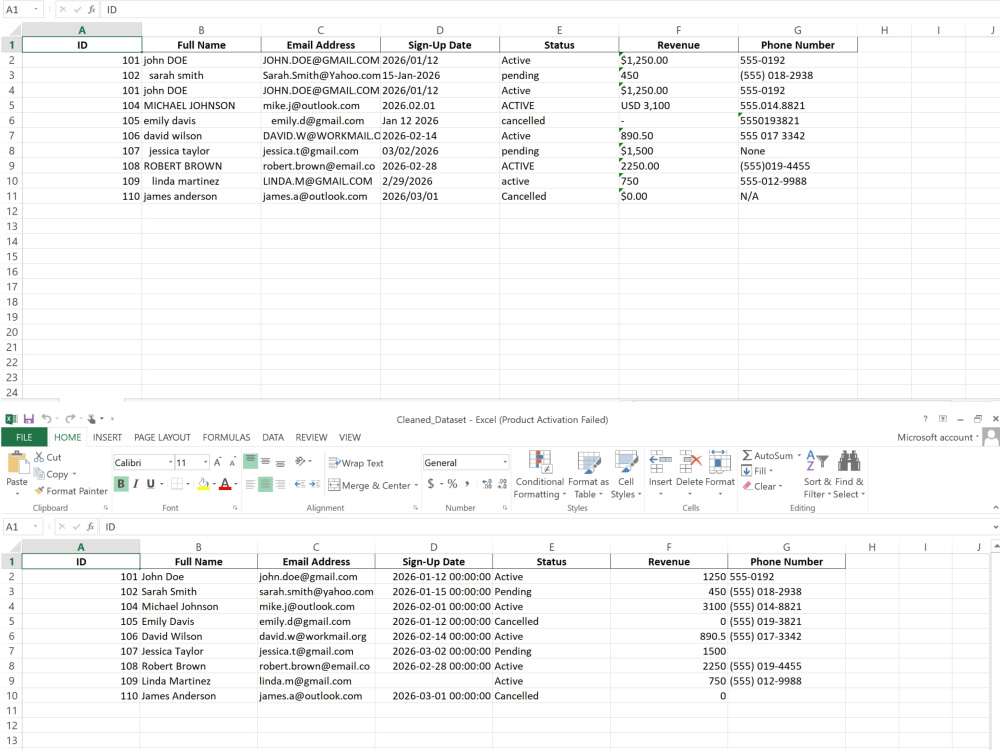Toggle Underline formatting
The image size is (1000, 750).
(x=151, y=484)
